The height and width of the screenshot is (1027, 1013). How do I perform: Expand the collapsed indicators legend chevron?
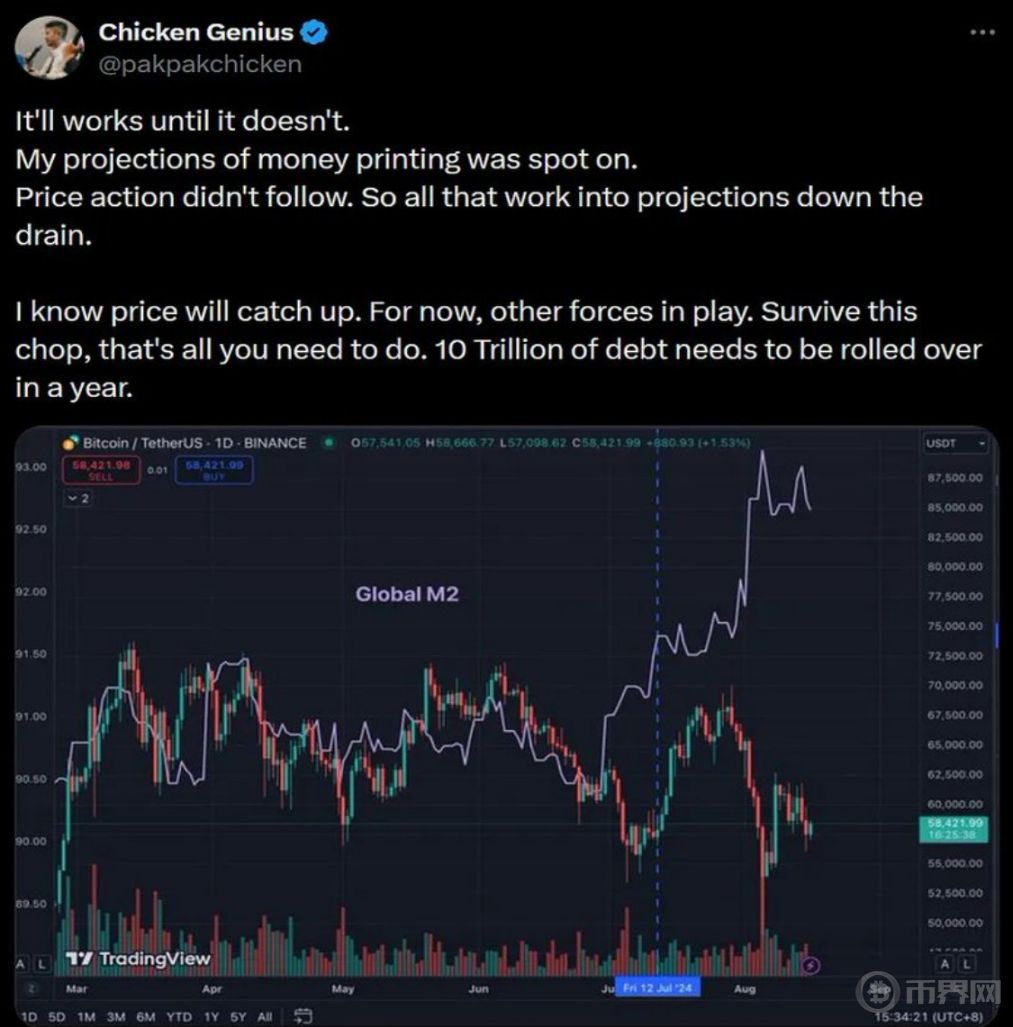pos(78,497)
